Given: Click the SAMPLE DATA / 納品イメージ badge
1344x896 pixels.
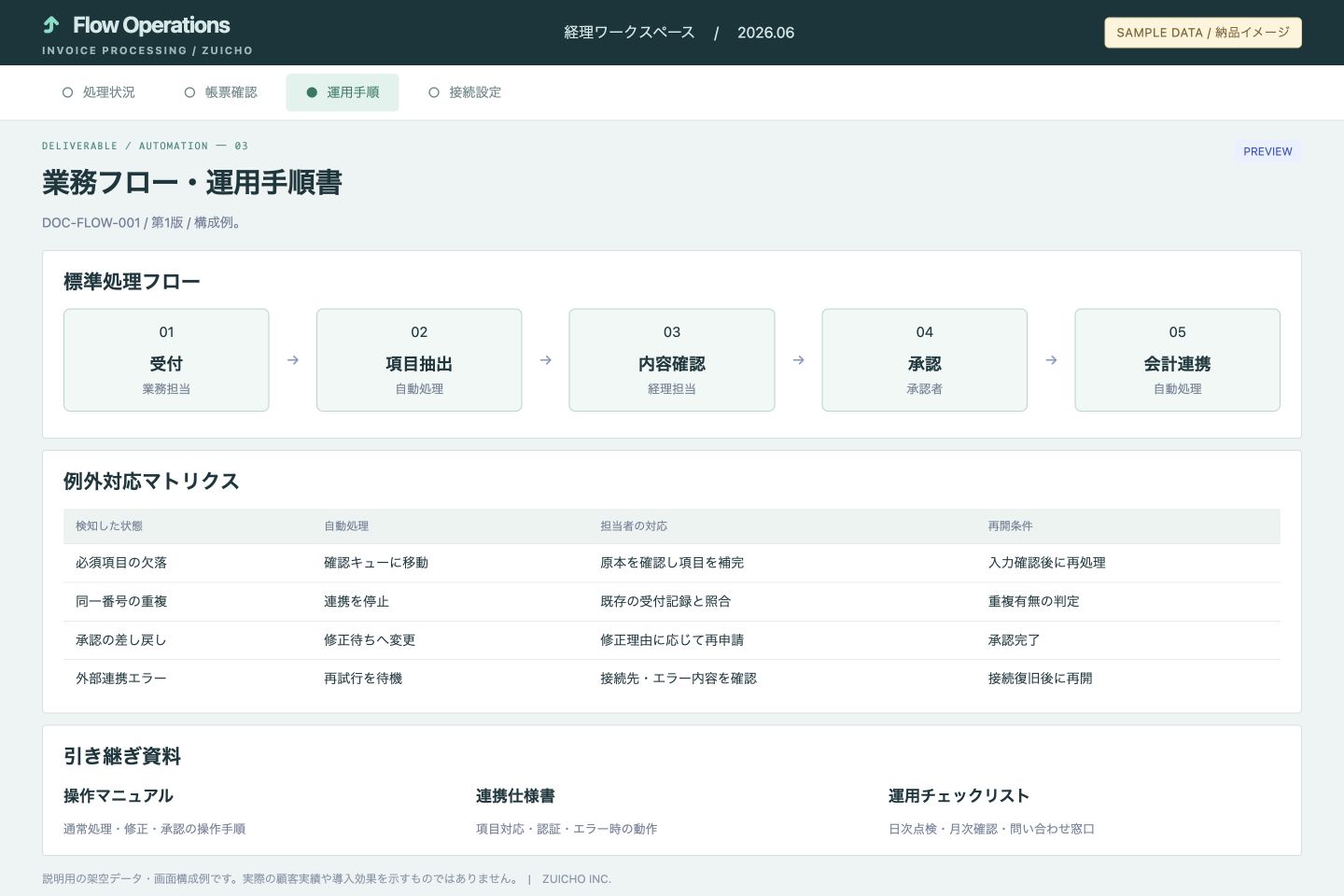Looking at the screenshot, I should coord(1203,33).
